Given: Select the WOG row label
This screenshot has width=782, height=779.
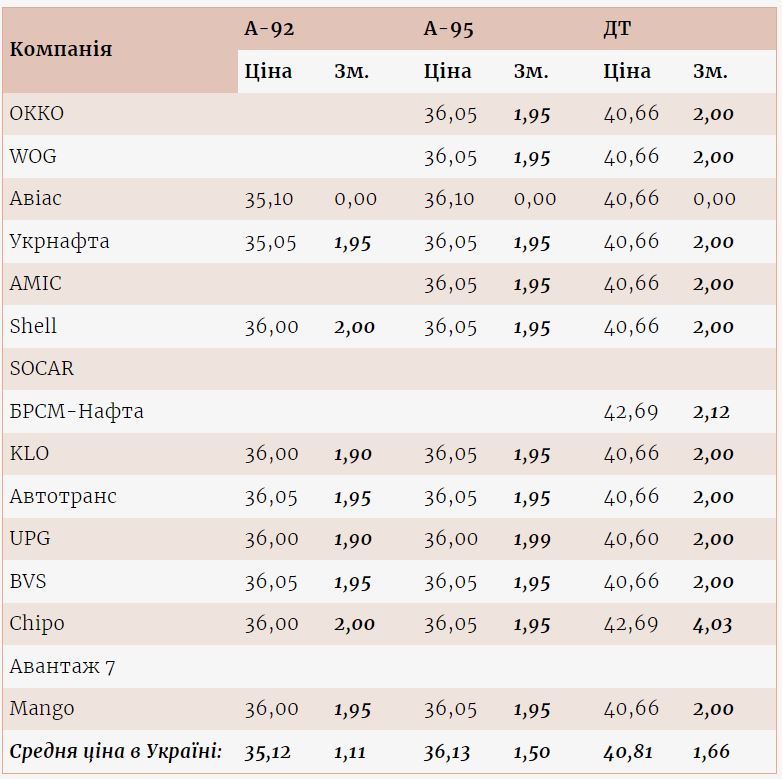Looking at the screenshot, I should [33, 157].
